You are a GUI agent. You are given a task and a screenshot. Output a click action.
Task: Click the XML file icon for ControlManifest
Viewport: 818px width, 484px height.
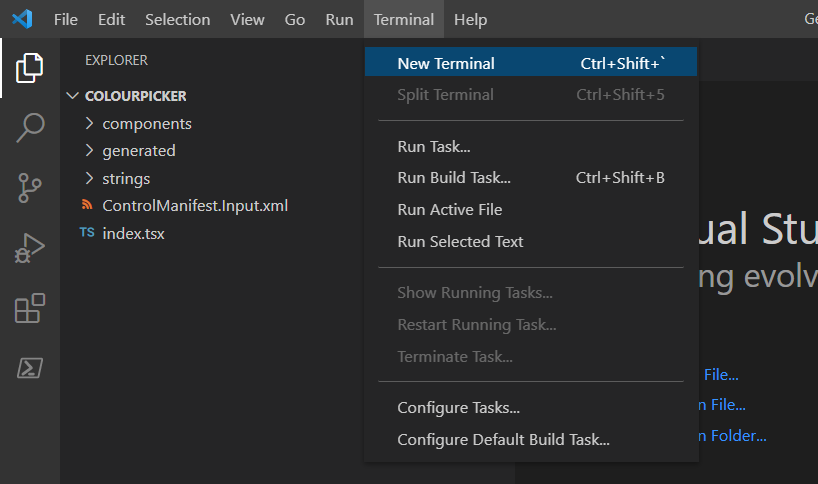click(87, 206)
